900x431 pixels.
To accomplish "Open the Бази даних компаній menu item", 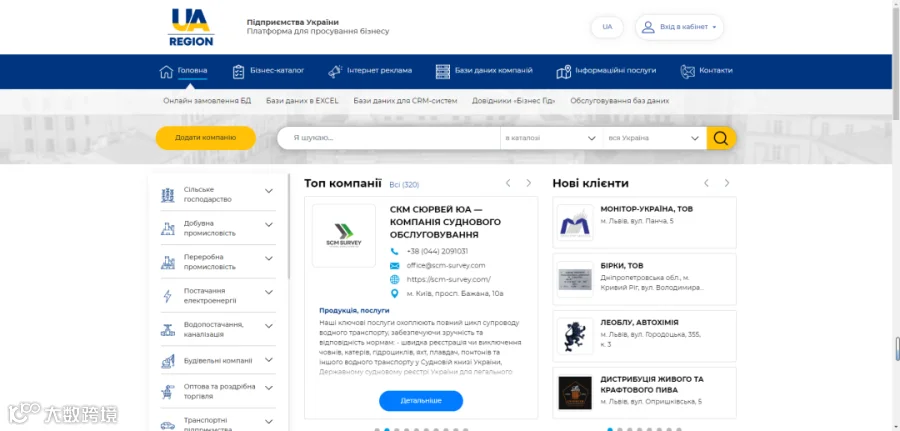I will (494, 71).
